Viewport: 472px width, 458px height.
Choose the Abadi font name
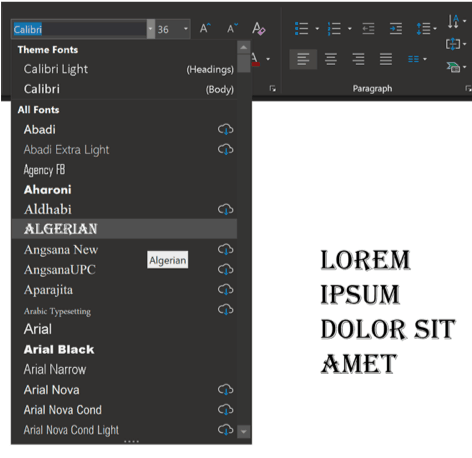[40, 129]
